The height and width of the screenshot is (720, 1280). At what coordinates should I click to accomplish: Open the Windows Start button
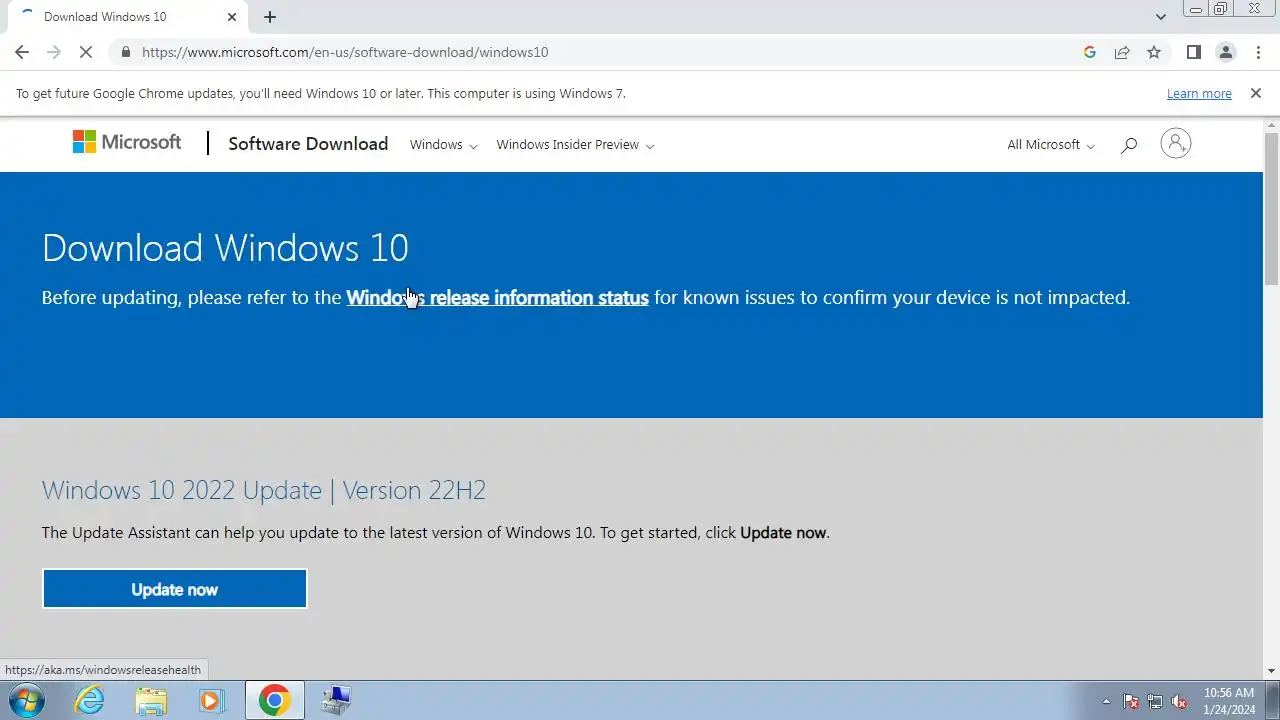(26, 700)
